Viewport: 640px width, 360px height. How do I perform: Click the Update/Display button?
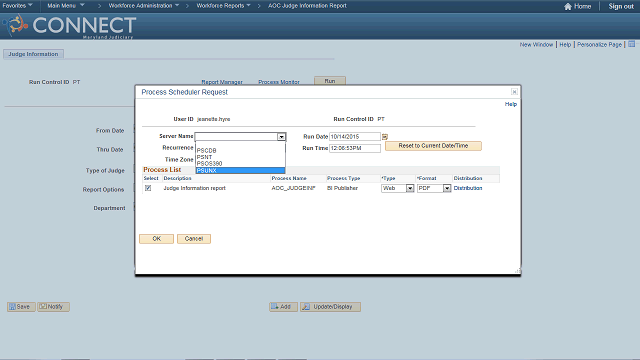click(x=330, y=307)
